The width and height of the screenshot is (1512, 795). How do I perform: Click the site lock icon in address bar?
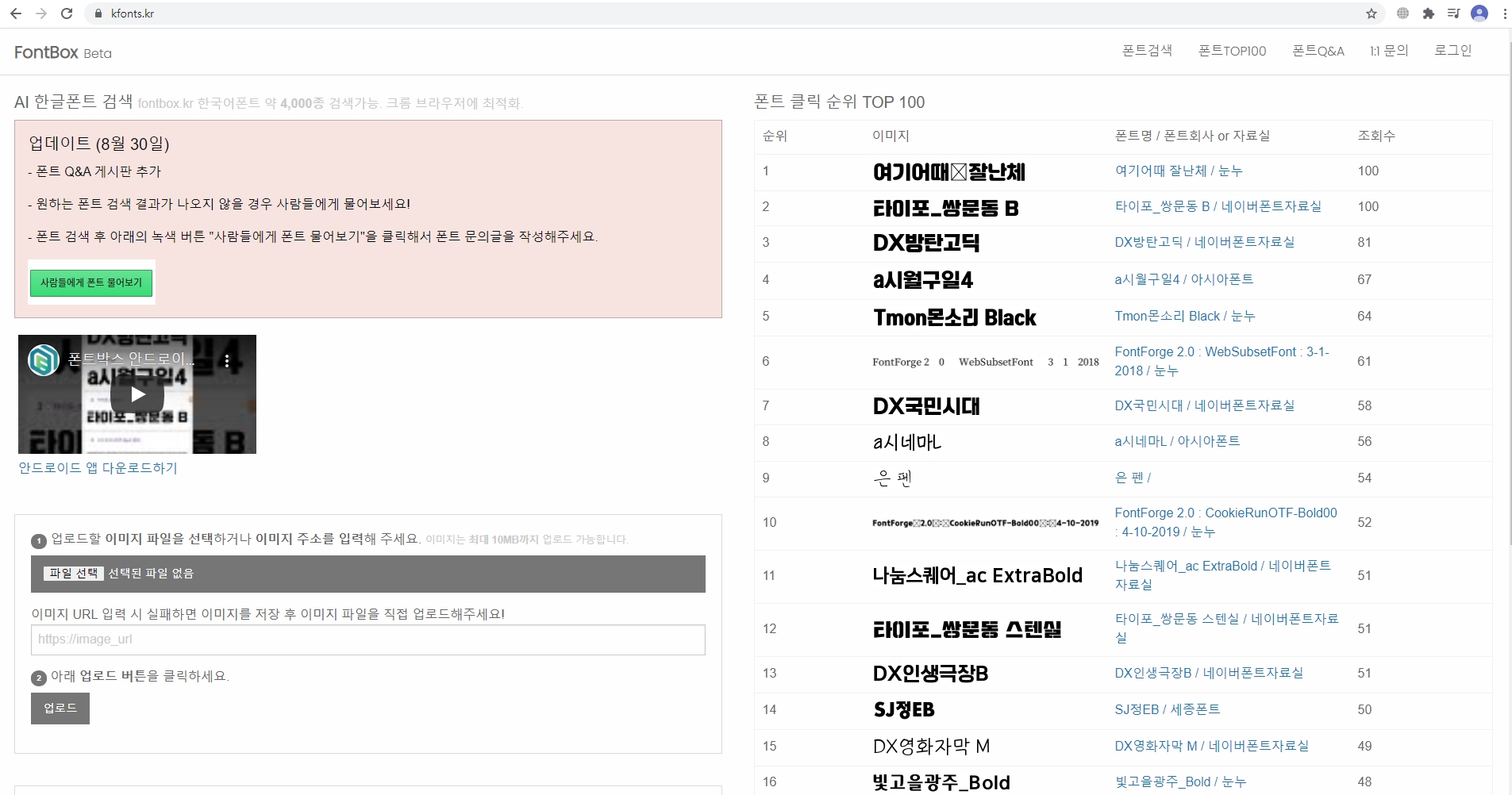tap(98, 13)
